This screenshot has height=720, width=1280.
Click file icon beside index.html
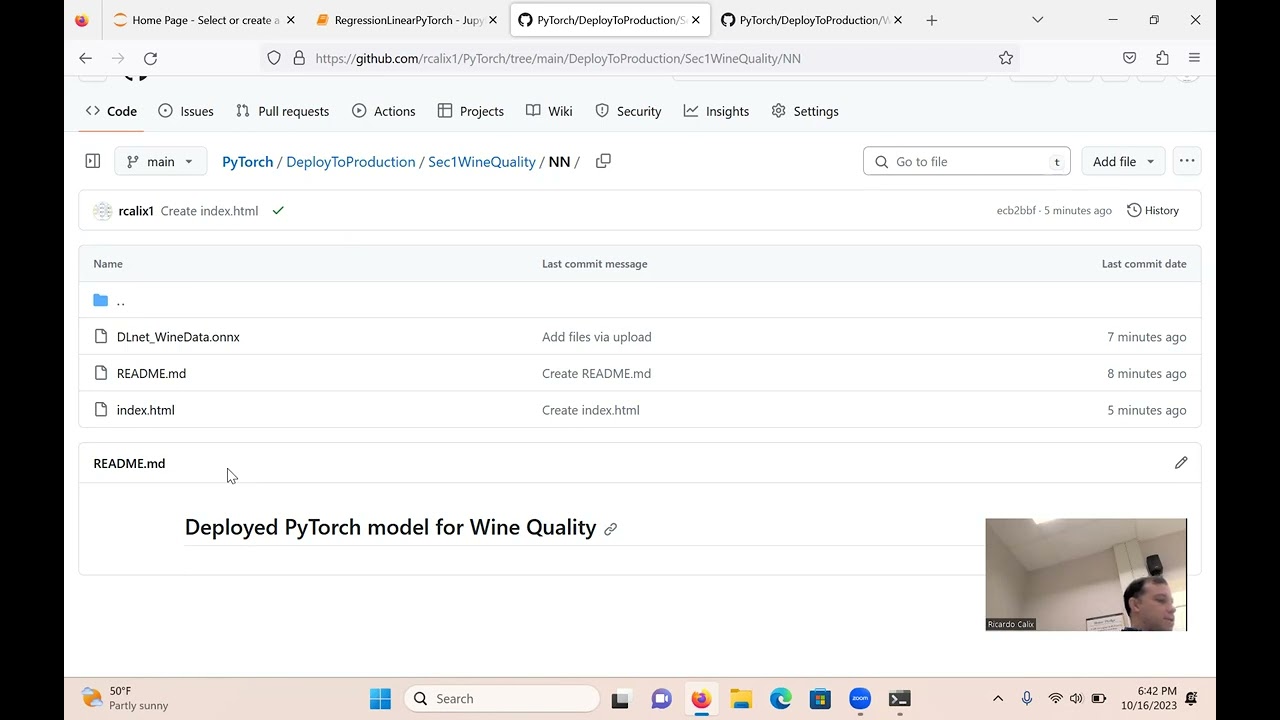pos(100,410)
